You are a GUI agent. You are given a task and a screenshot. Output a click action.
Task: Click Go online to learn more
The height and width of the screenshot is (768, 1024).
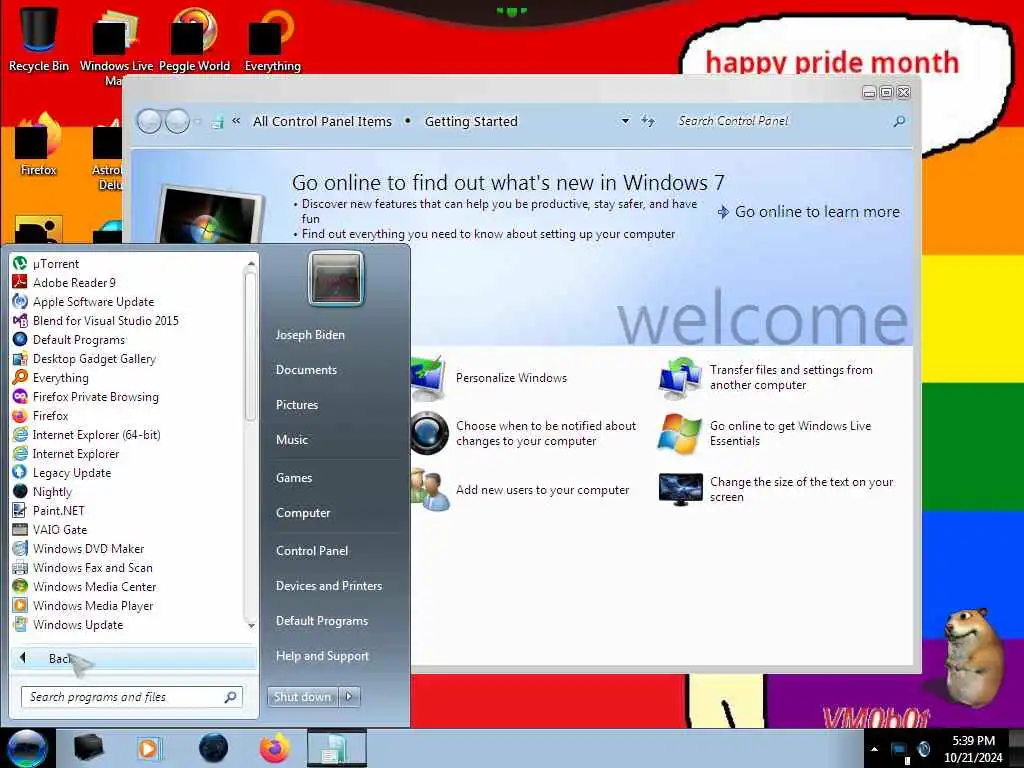[x=809, y=212]
